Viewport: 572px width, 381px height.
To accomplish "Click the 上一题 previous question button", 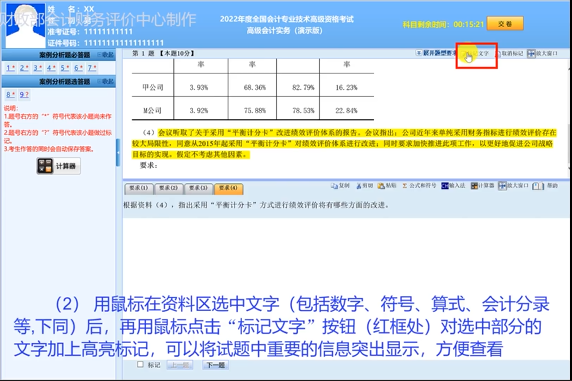I will click(180, 365).
